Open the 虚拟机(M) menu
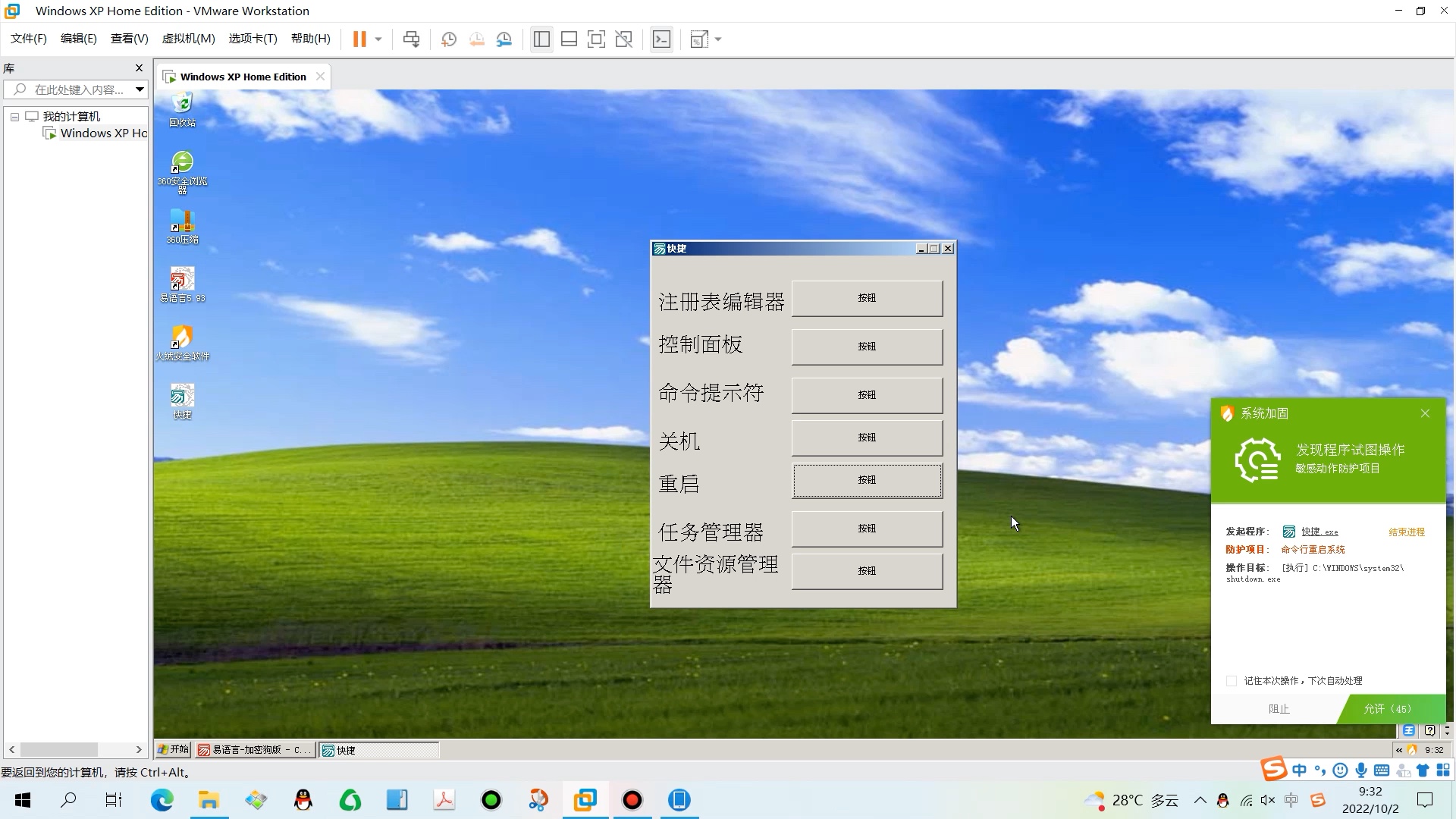The width and height of the screenshot is (1456, 819). coord(189,39)
